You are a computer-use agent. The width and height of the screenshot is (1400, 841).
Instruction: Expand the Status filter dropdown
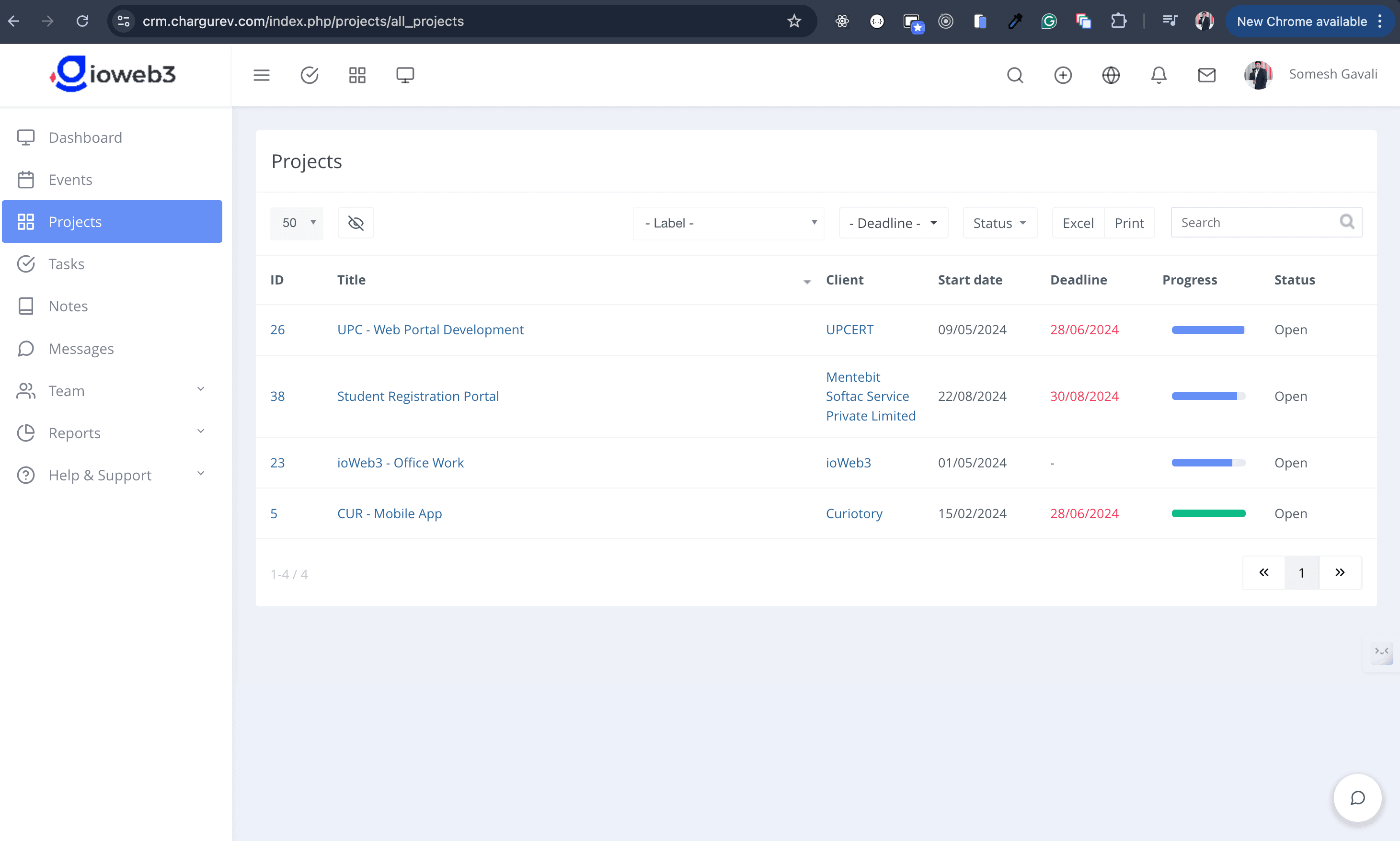coord(999,223)
